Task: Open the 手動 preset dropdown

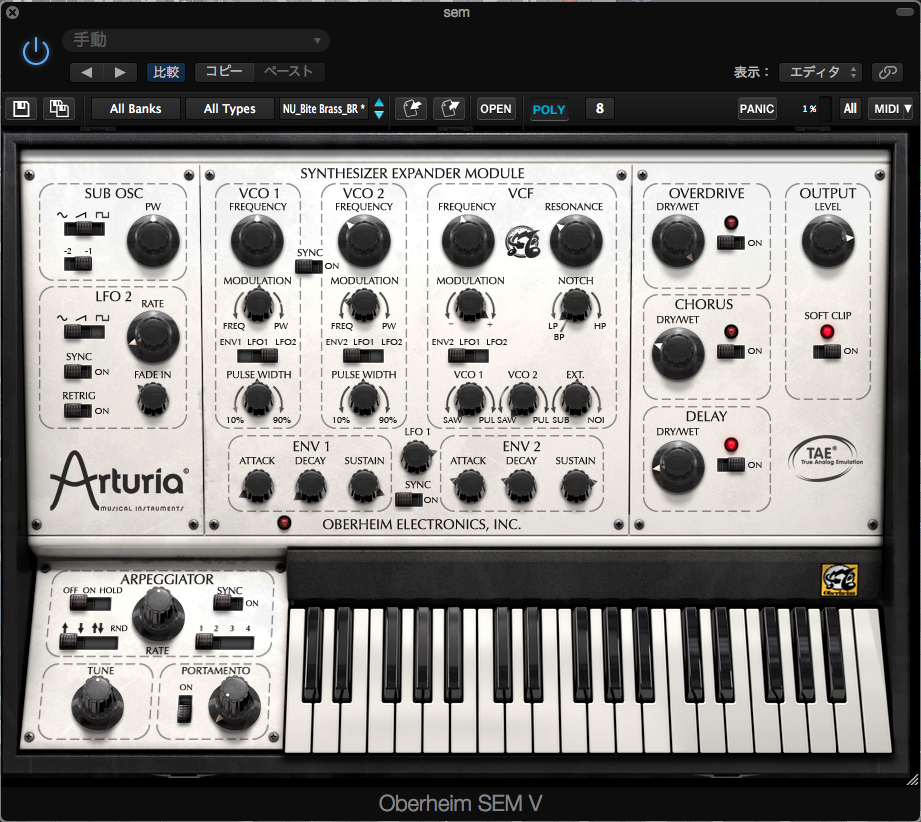Action: [196, 40]
